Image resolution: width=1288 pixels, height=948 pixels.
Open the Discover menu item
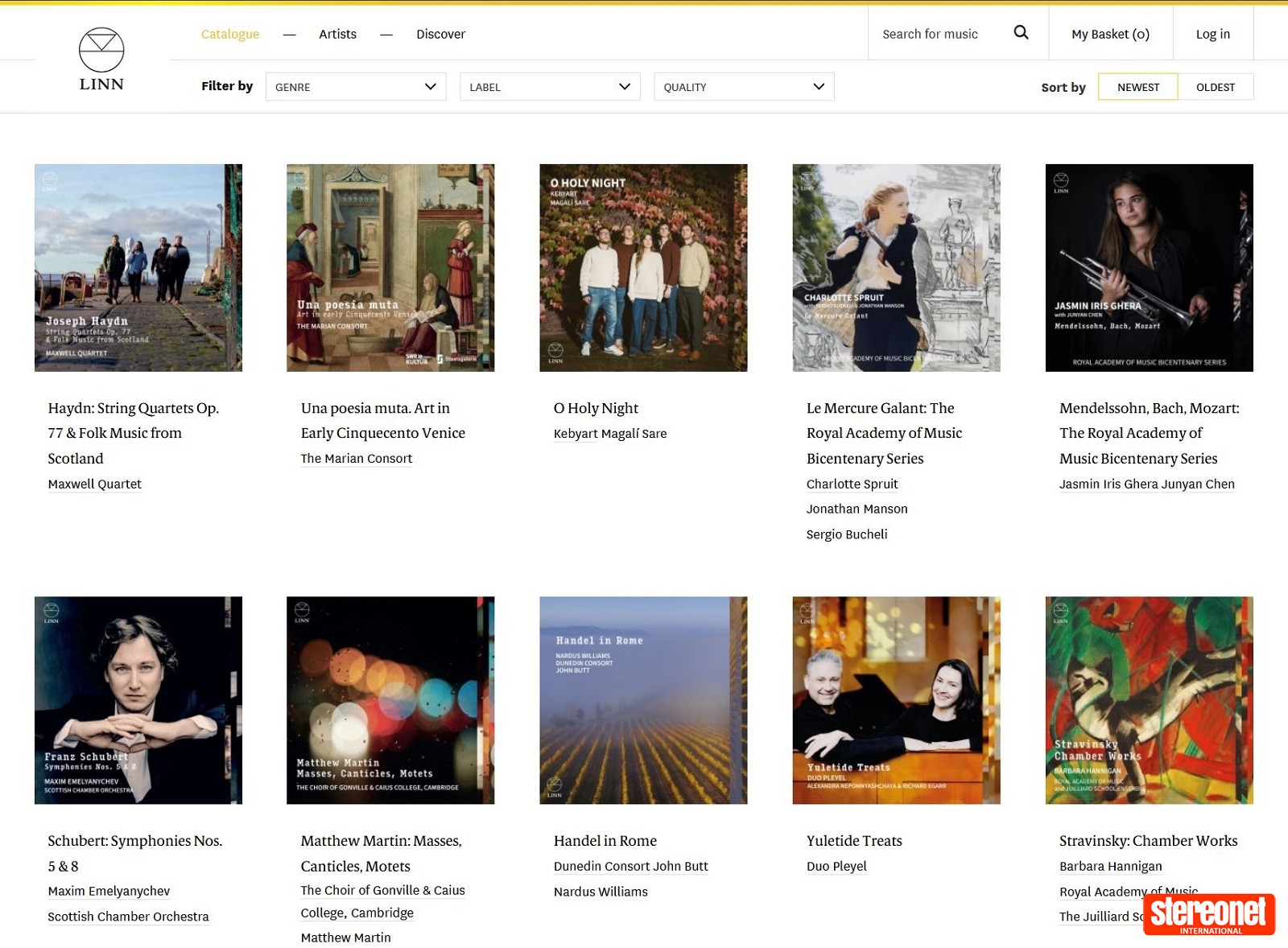tap(440, 34)
